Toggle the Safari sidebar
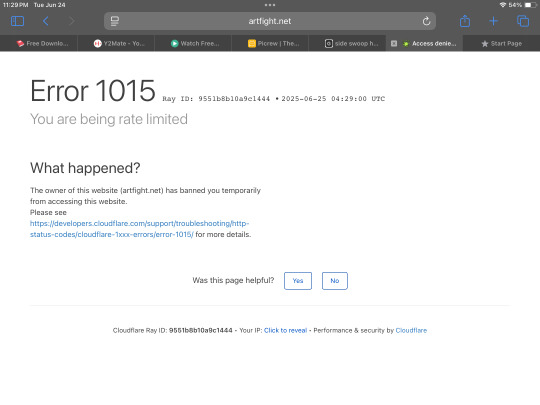This screenshot has width=540, height=405. 17,21
